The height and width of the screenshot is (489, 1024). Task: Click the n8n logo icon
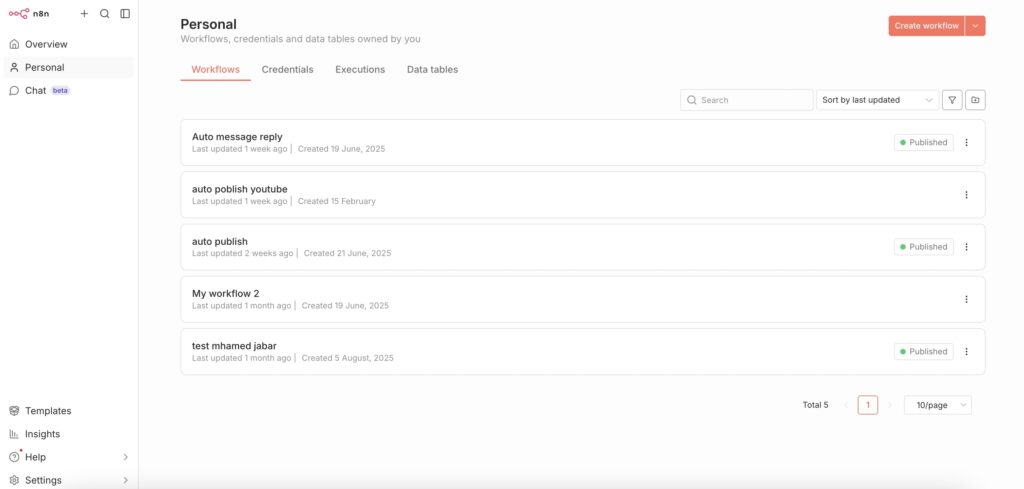pos(19,14)
